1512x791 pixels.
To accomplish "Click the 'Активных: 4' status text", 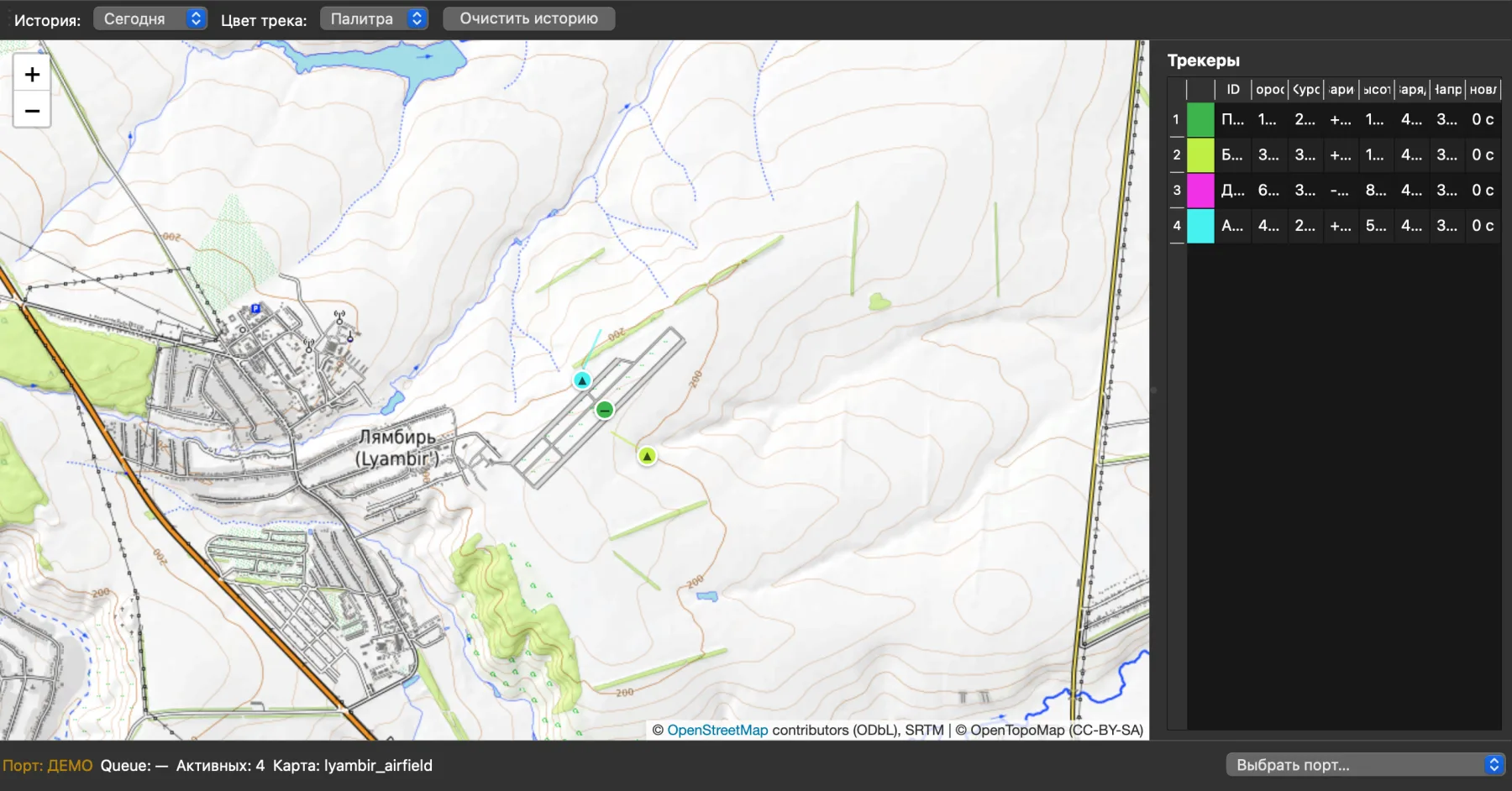I will (220, 766).
